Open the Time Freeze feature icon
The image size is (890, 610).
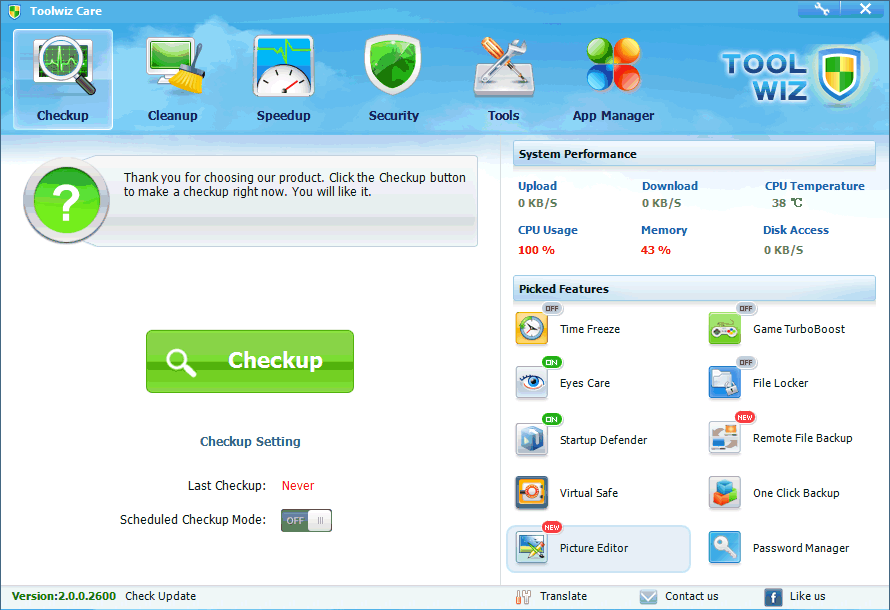tap(532, 329)
